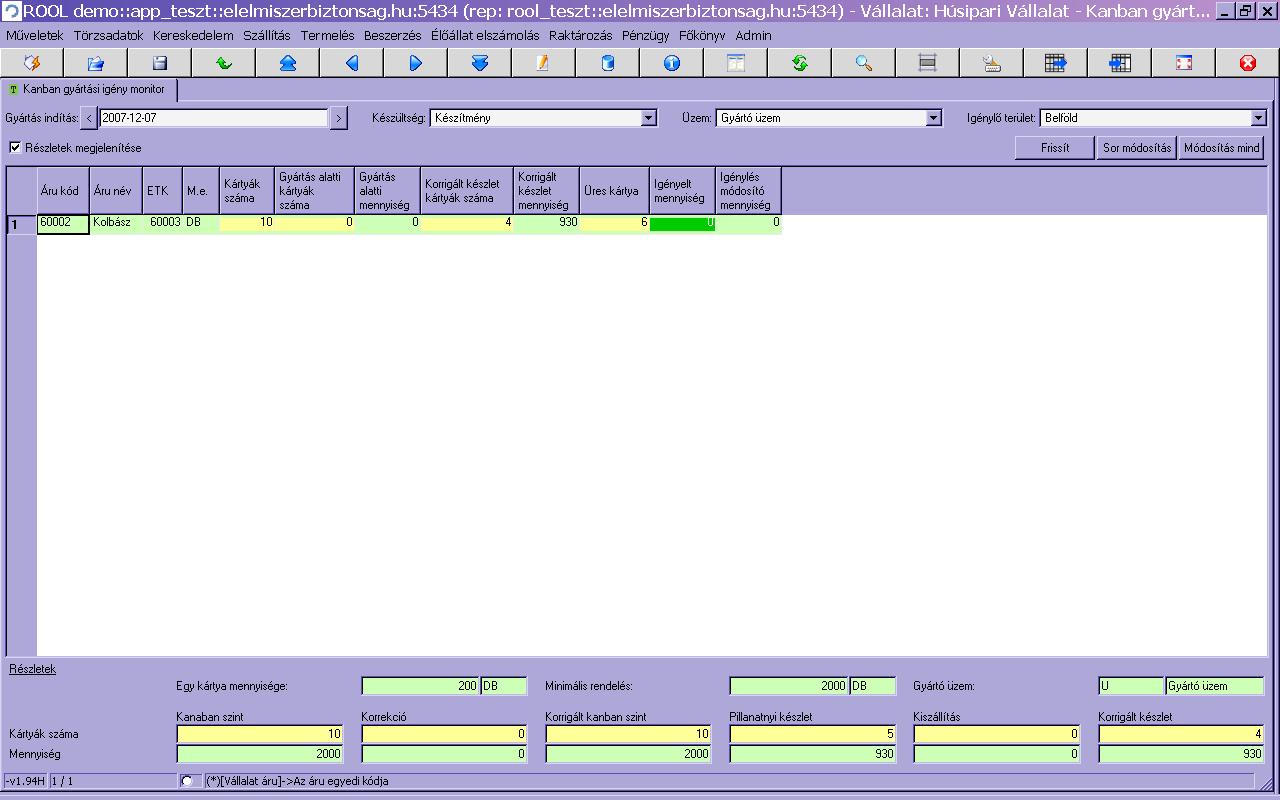Open the Termelés menu
This screenshot has width=1280, height=800.
click(x=328, y=35)
